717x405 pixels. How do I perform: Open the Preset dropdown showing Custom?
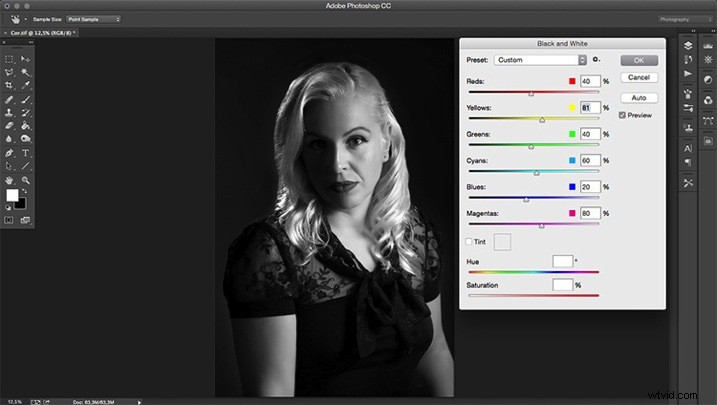pos(540,60)
